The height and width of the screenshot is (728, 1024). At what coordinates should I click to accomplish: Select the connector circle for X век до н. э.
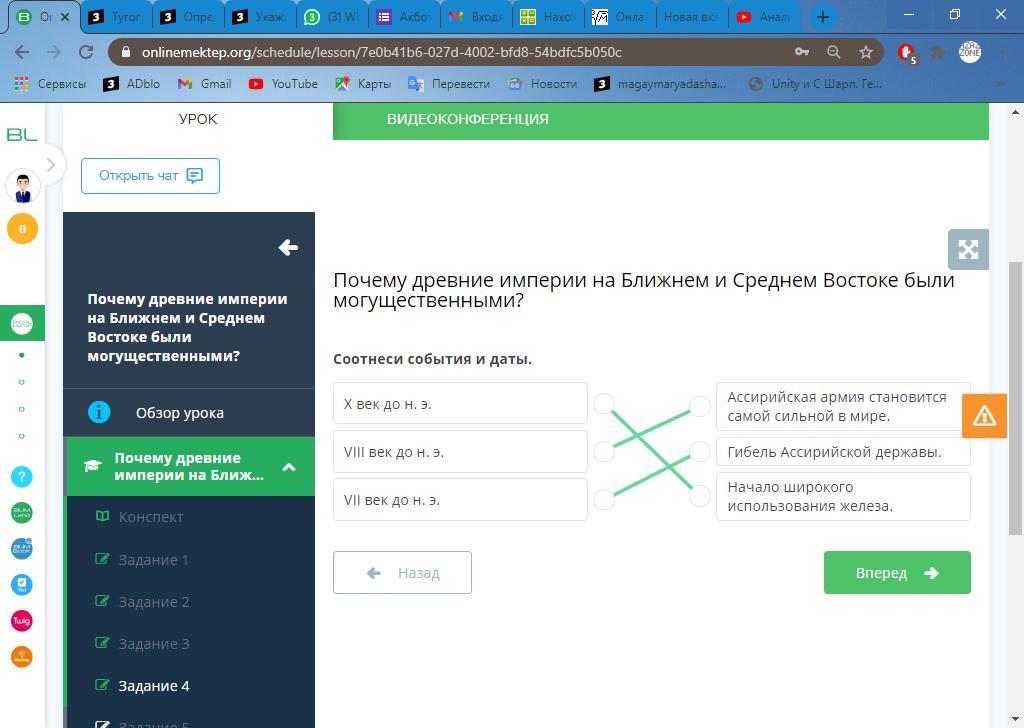pyautogui.click(x=604, y=404)
